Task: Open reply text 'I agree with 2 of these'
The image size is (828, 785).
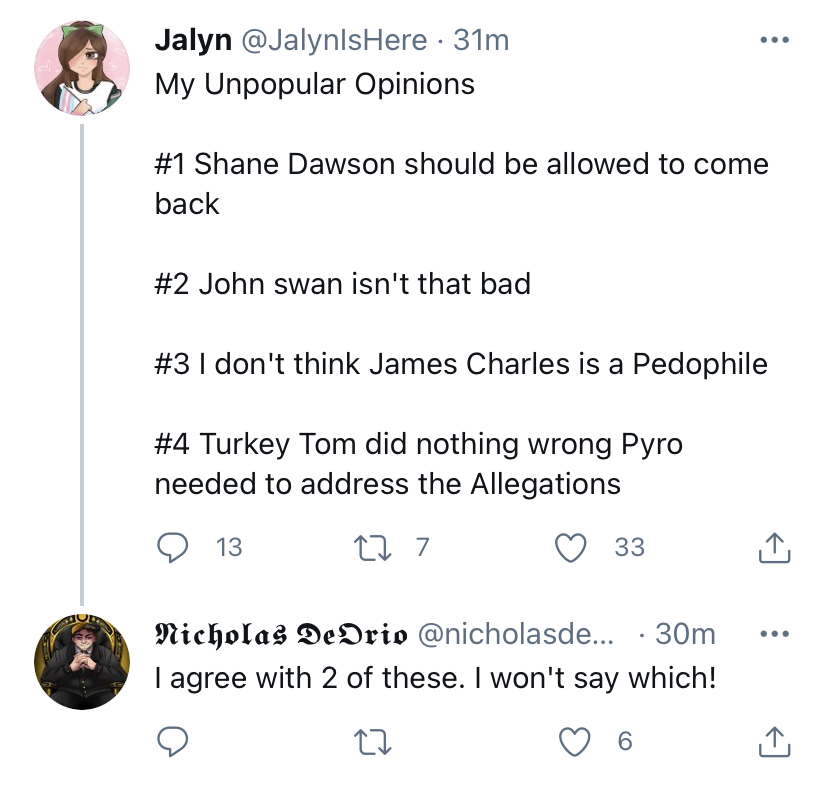Action: tap(436, 678)
